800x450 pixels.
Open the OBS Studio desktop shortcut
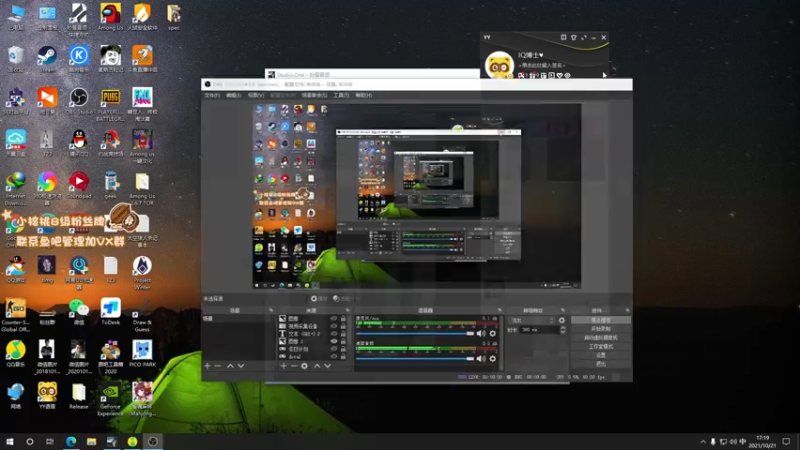pyautogui.click(x=79, y=101)
